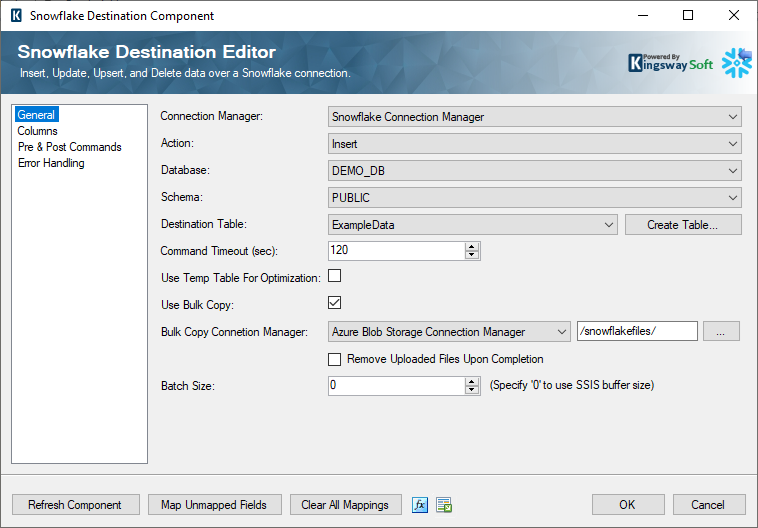Open the Connection Manager dropdown
The width and height of the screenshot is (758, 528).
[535, 117]
